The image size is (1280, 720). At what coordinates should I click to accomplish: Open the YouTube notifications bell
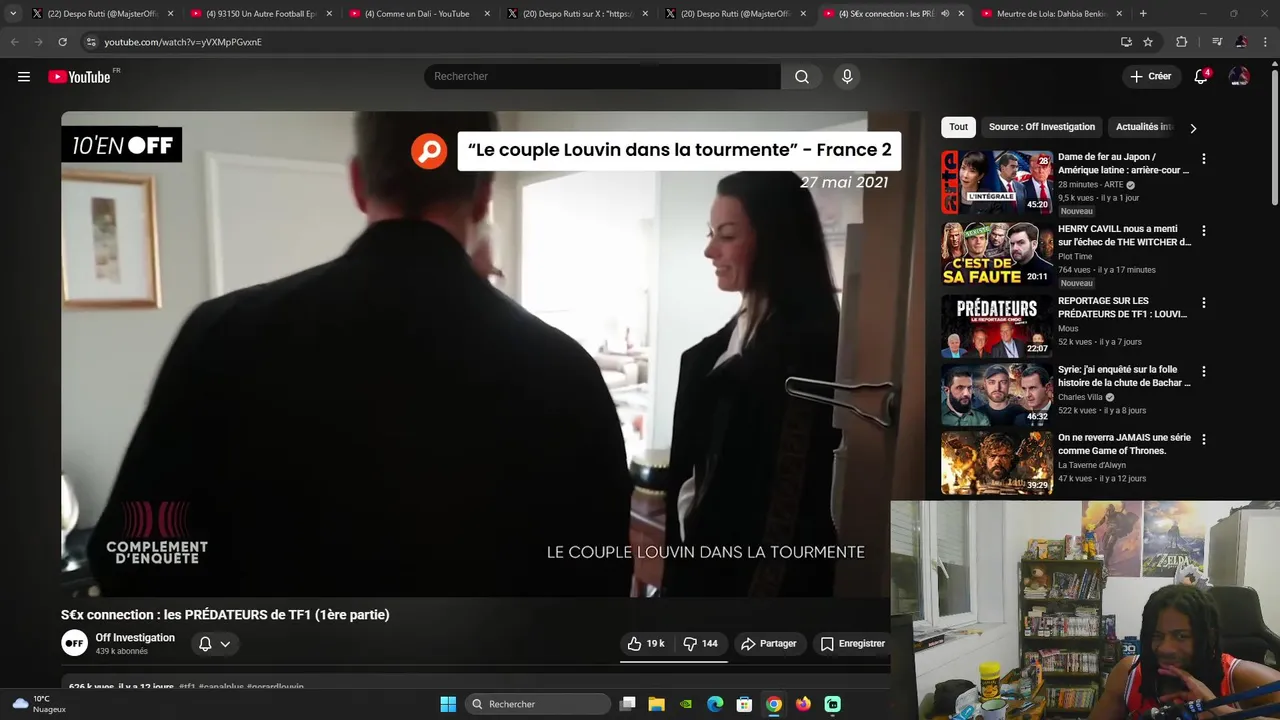(1201, 77)
